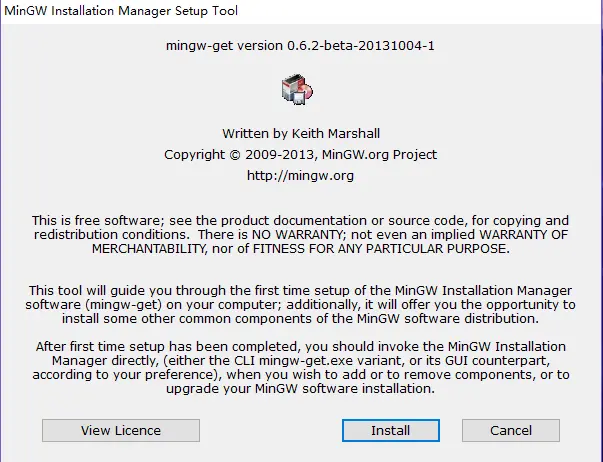The width and height of the screenshot is (603, 462).
Task: Click the "After first time setup" sentence start
Action: (100, 347)
